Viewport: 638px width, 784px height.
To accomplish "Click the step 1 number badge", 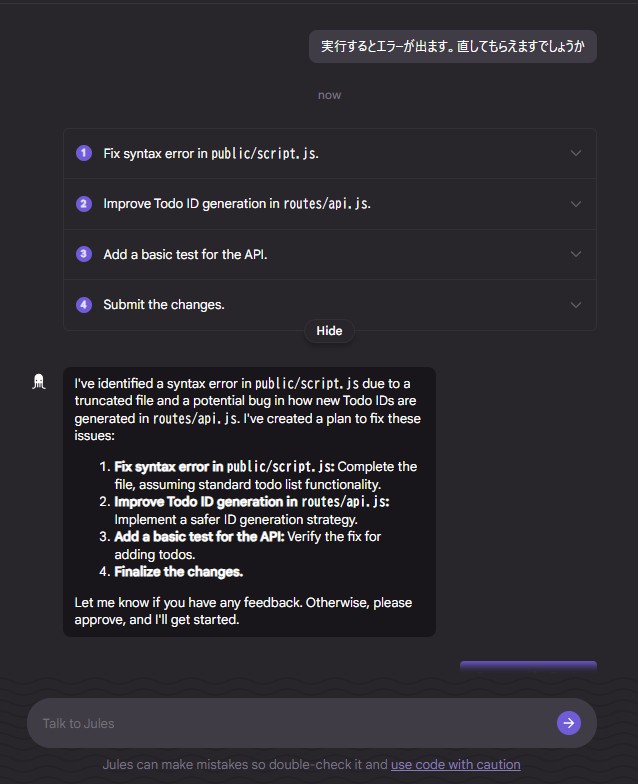I will coord(84,153).
